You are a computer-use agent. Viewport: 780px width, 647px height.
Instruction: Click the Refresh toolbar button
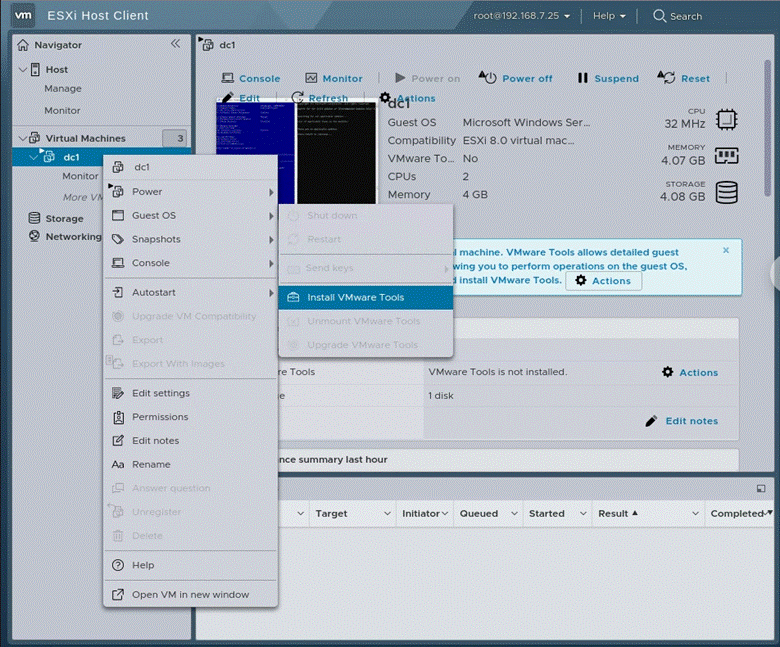tap(319, 98)
